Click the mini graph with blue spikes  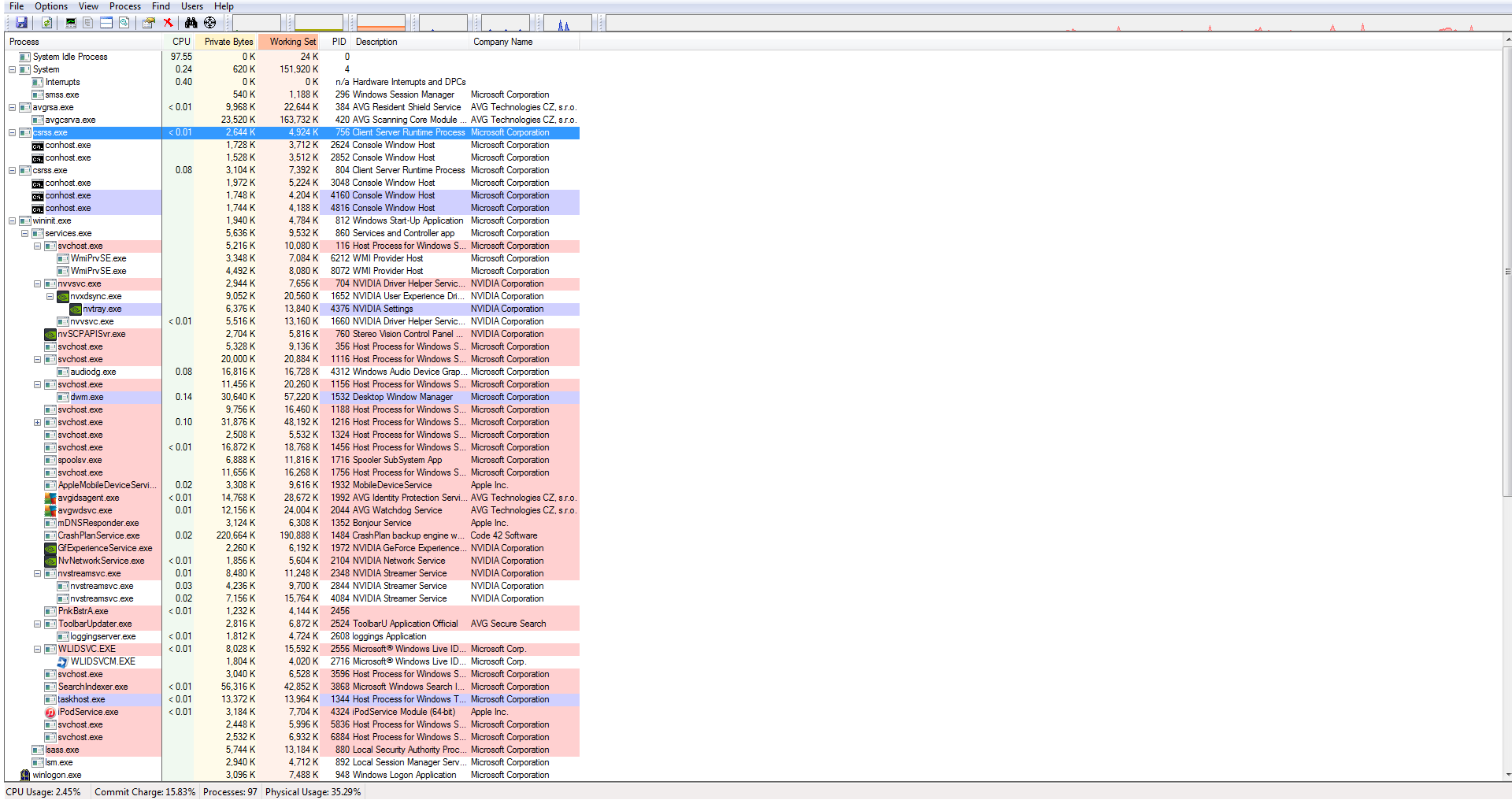tap(567, 23)
